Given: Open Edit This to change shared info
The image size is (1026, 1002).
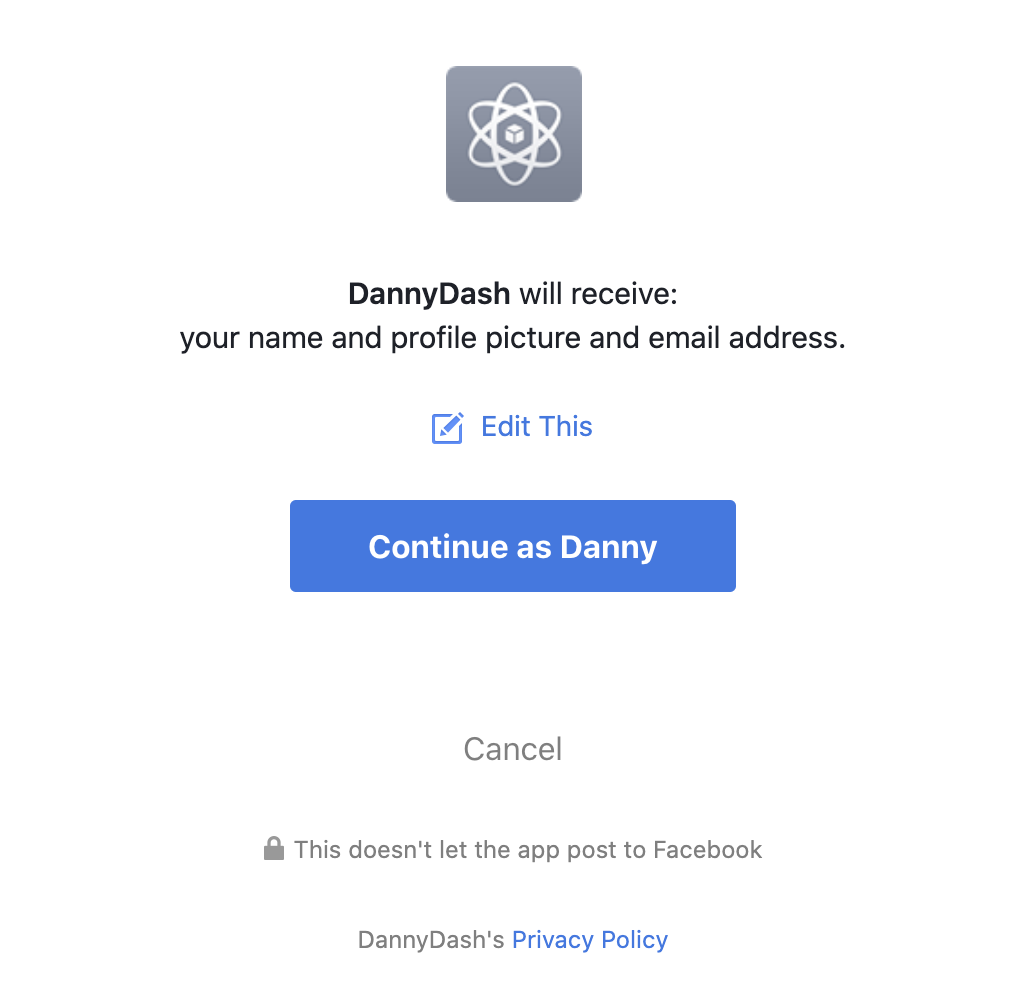Looking at the screenshot, I should coord(512,427).
